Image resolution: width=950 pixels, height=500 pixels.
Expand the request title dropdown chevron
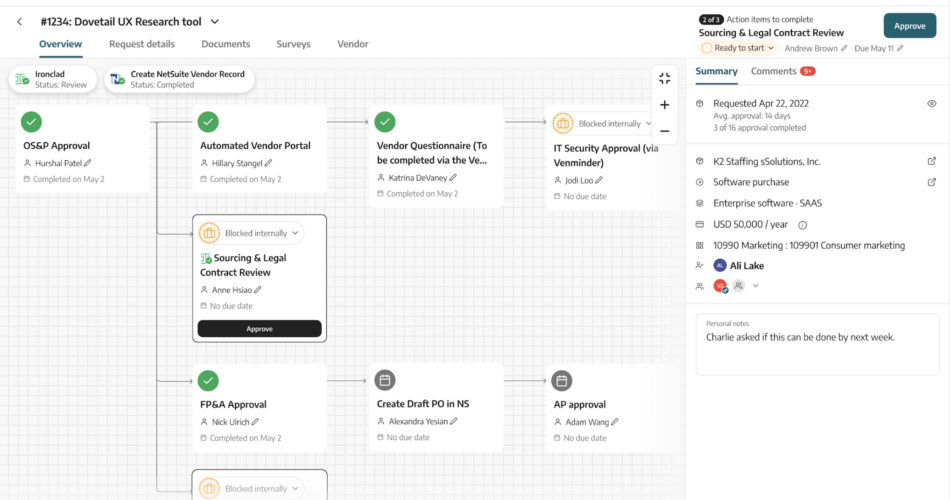(215, 21)
